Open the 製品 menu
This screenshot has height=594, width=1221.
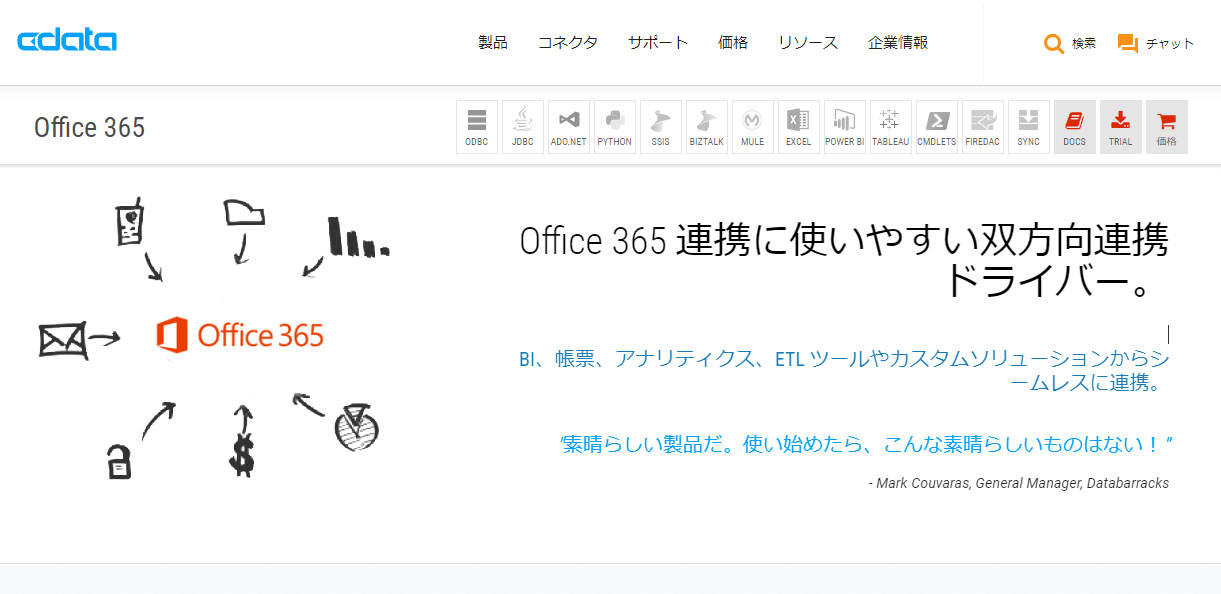pos(493,42)
